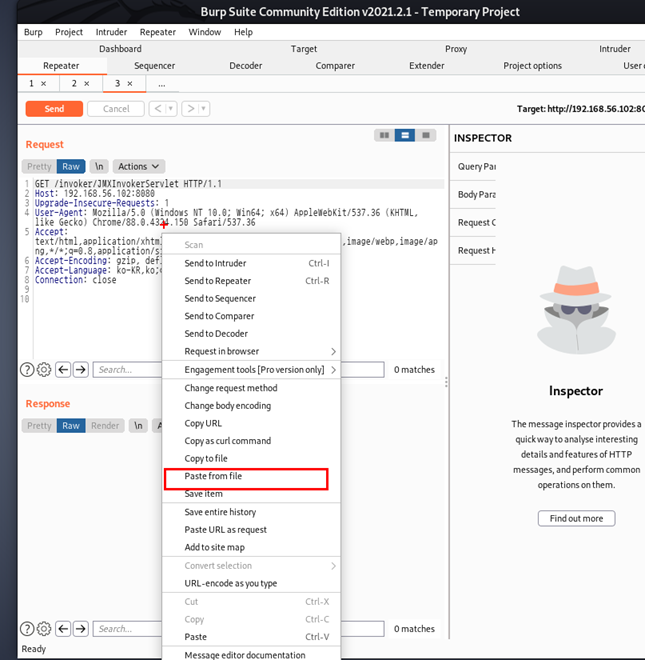This screenshot has height=660, width=645.
Task: Go back in request history
Action: click(x=158, y=109)
